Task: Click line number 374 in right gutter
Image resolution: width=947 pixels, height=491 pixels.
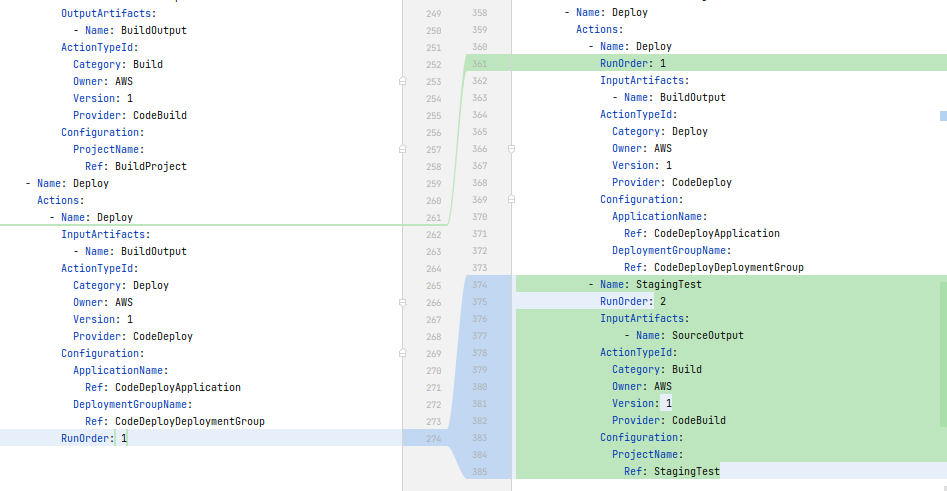Action: point(479,285)
